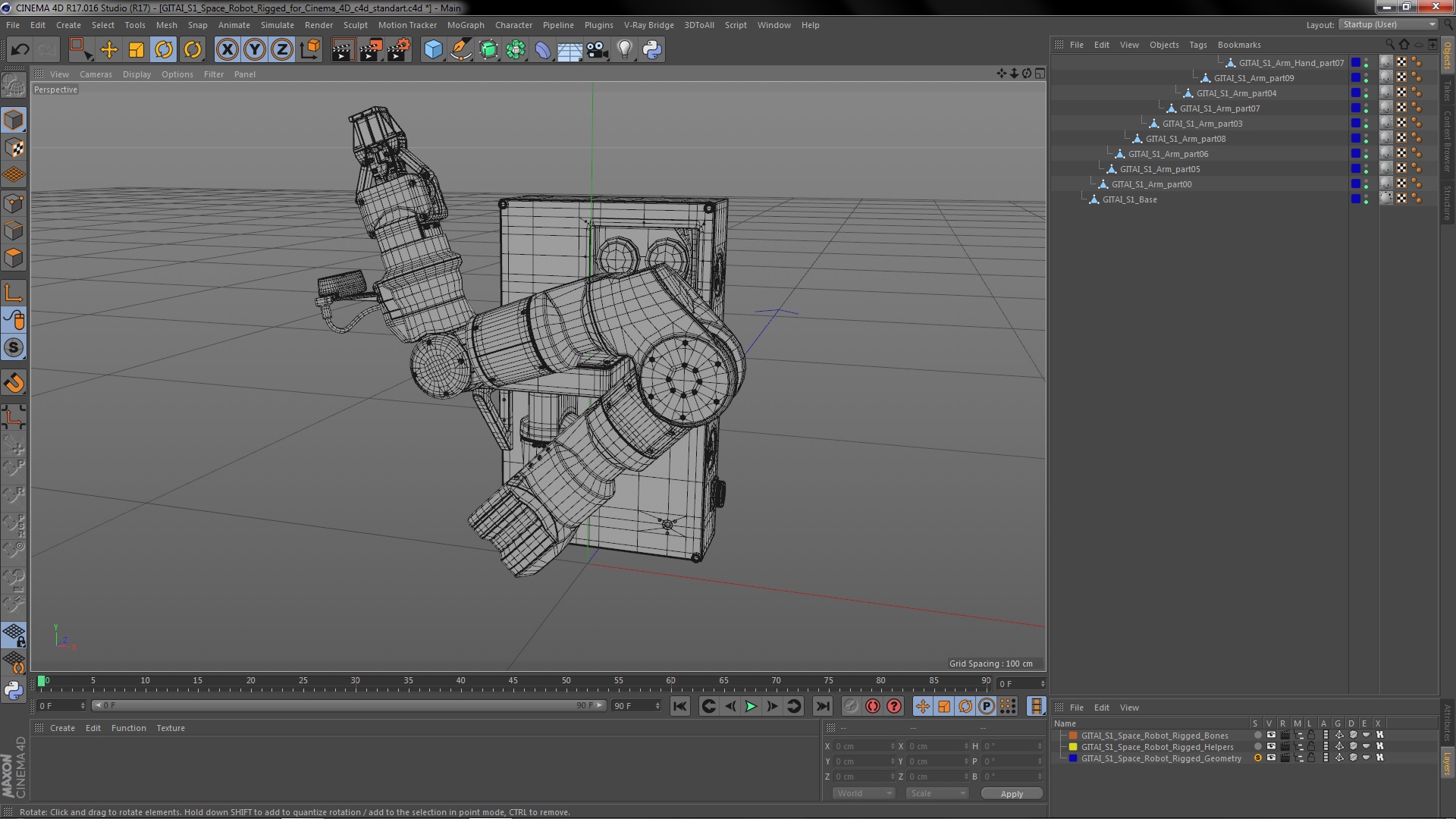Click the end frame 90 F field
The image size is (1456, 819).
636,706
